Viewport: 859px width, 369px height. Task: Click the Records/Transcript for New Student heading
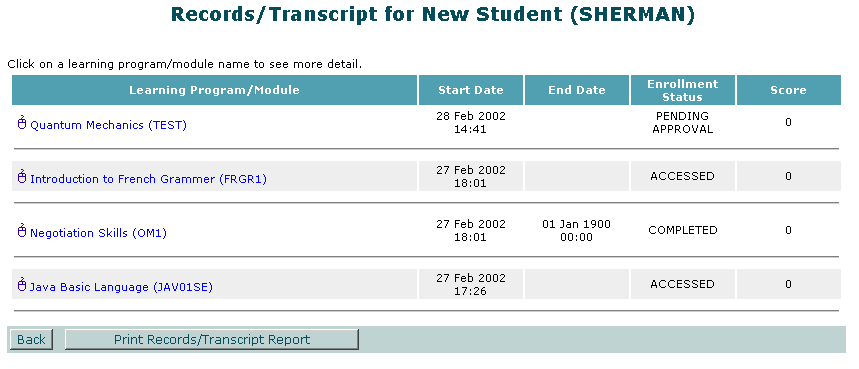coord(432,14)
